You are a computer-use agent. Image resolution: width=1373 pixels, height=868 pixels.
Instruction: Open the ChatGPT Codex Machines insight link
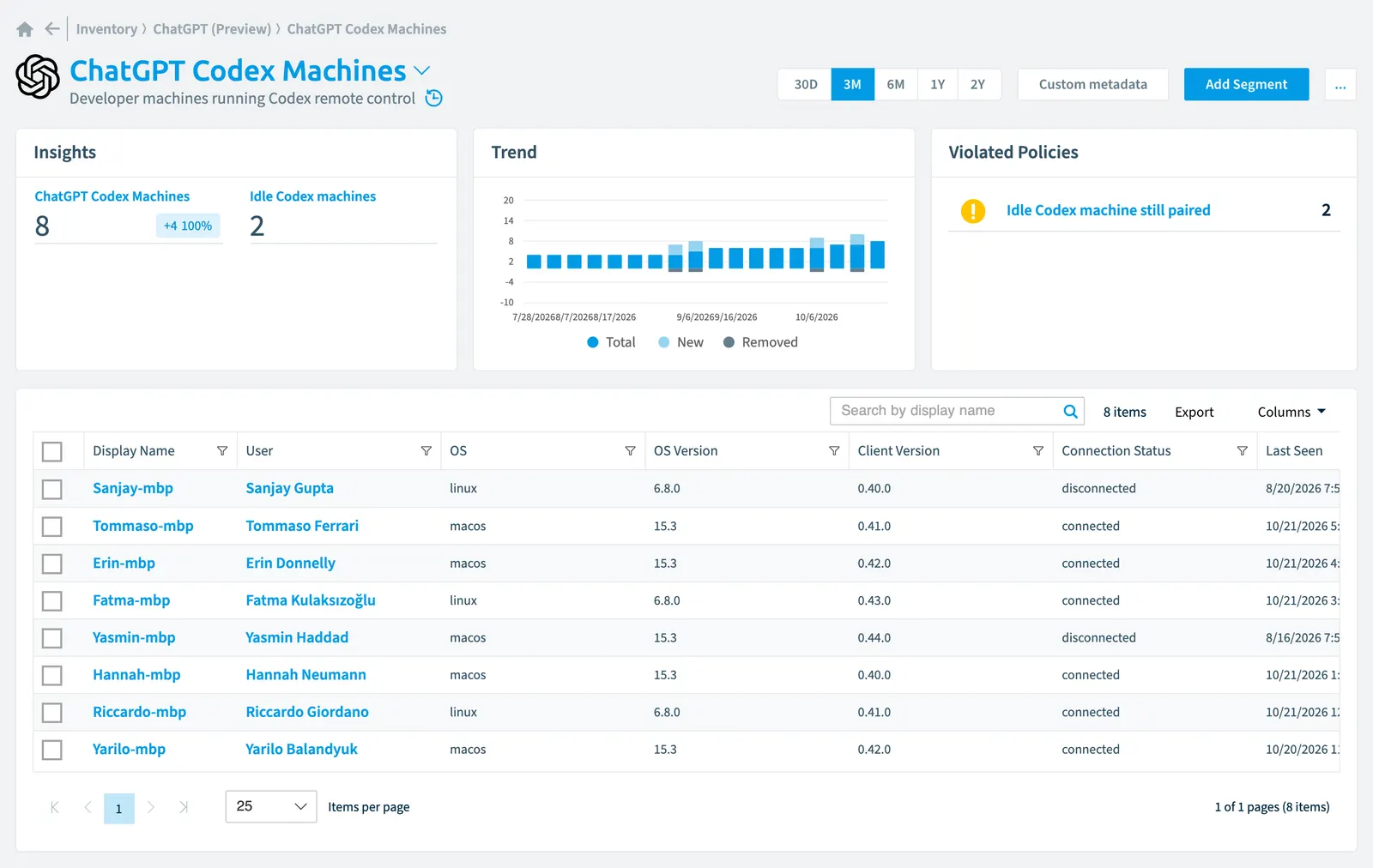(x=112, y=196)
